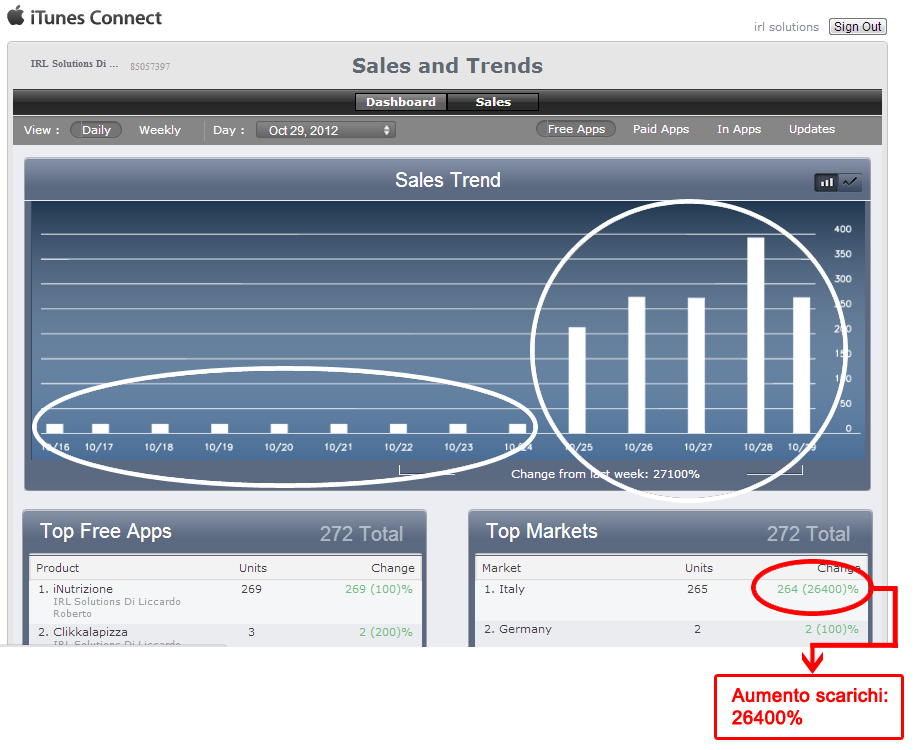Click the 269 units value for iNutrizione

[251, 589]
